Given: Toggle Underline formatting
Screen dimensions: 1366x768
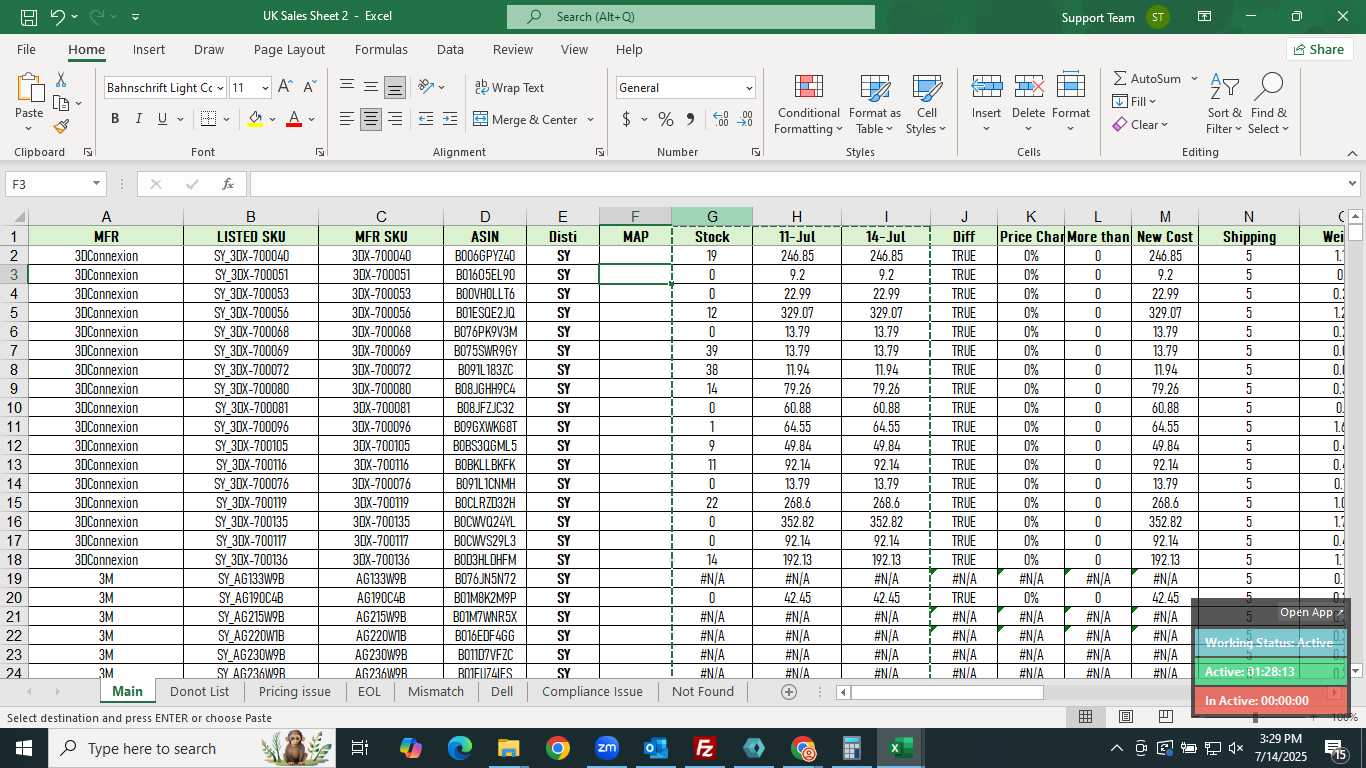Looking at the screenshot, I should [163, 119].
